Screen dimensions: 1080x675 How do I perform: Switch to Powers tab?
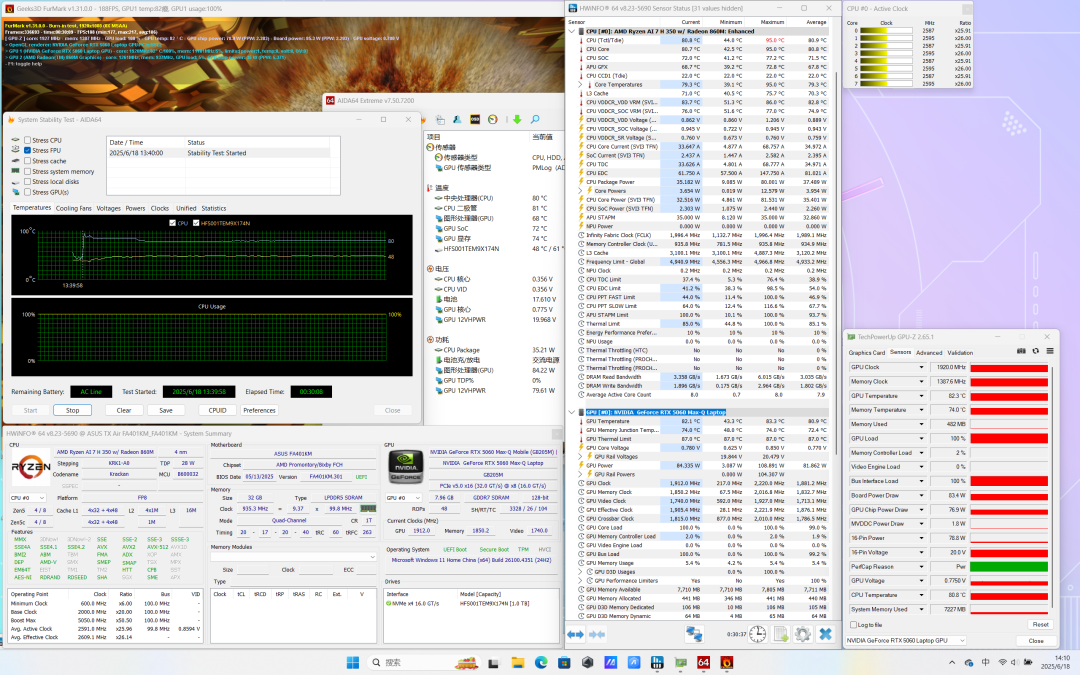point(135,208)
